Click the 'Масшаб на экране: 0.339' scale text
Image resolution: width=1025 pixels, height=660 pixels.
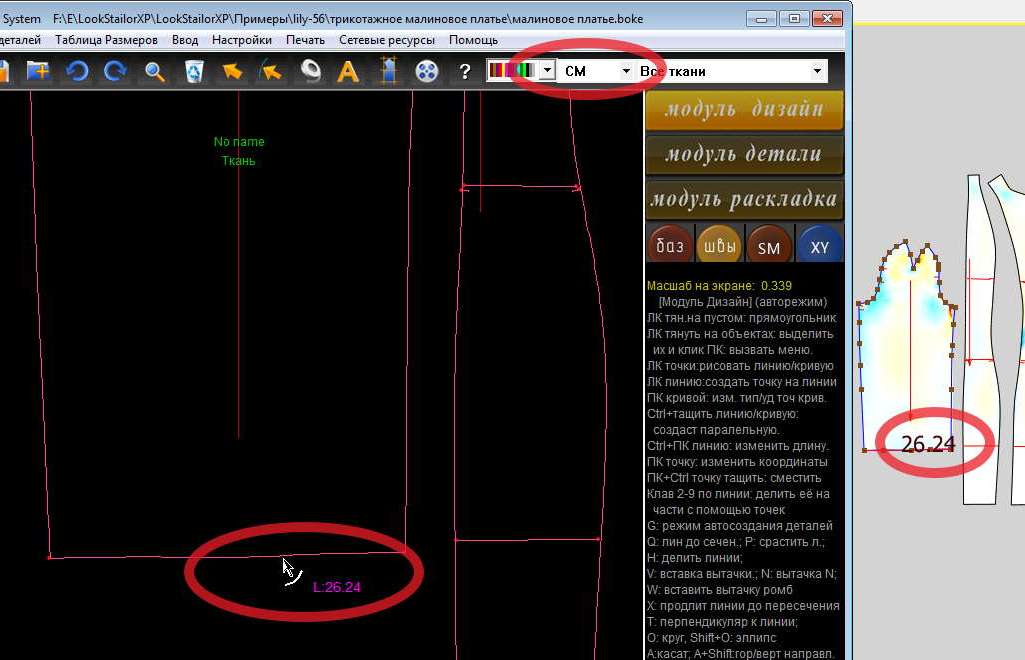tap(719, 286)
